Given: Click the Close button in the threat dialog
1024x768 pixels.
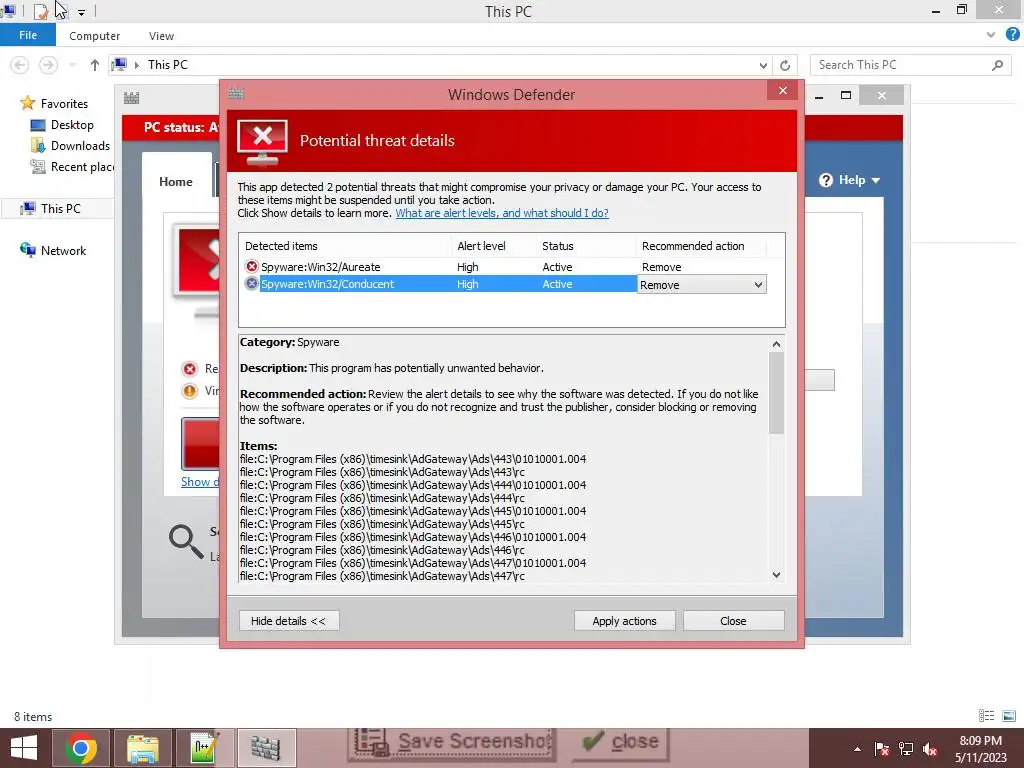Looking at the screenshot, I should point(733,620).
